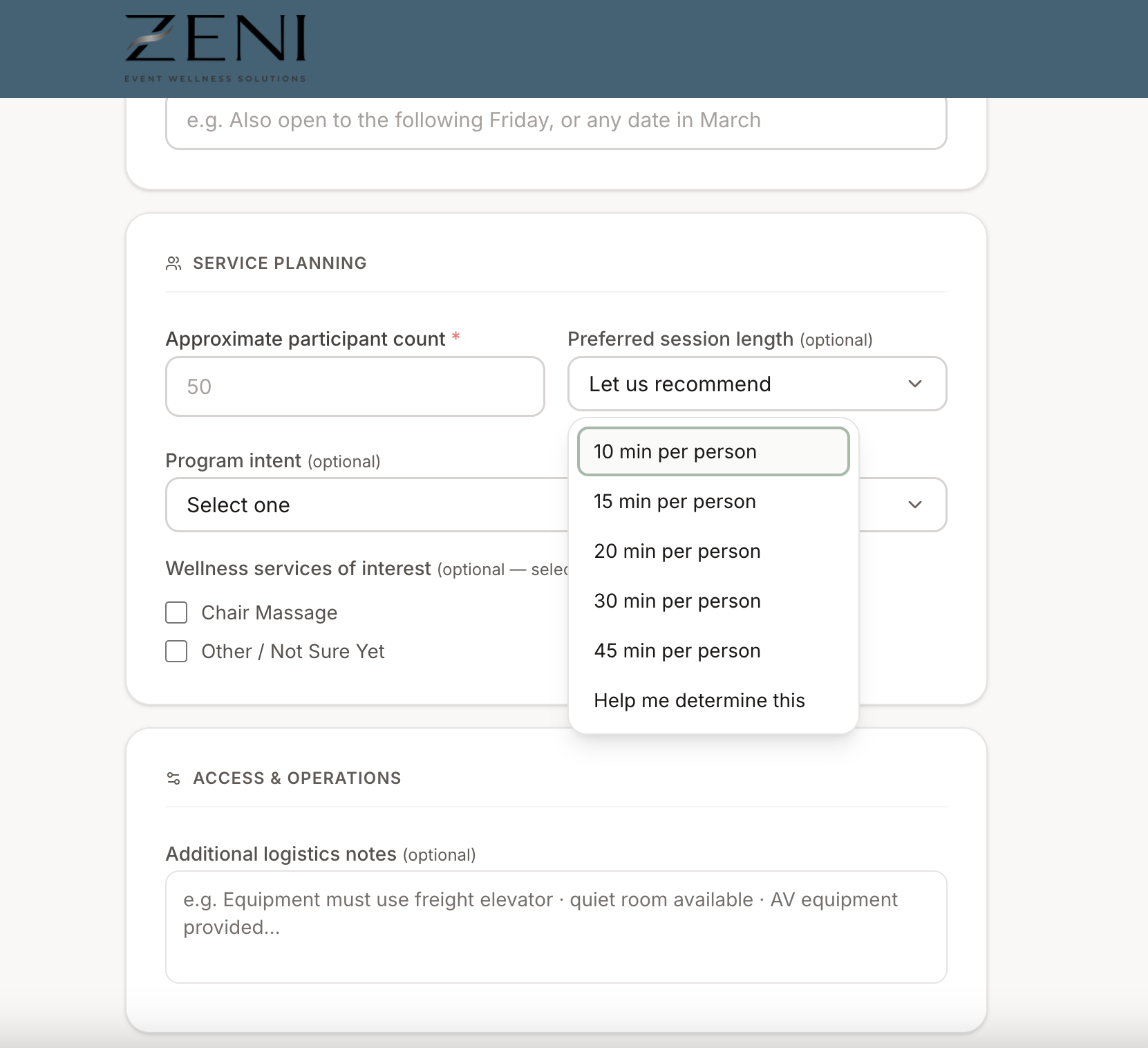This screenshot has height=1048, width=1148.
Task: Expand the Program intent Select one dropdown
Action: tap(366, 505)
